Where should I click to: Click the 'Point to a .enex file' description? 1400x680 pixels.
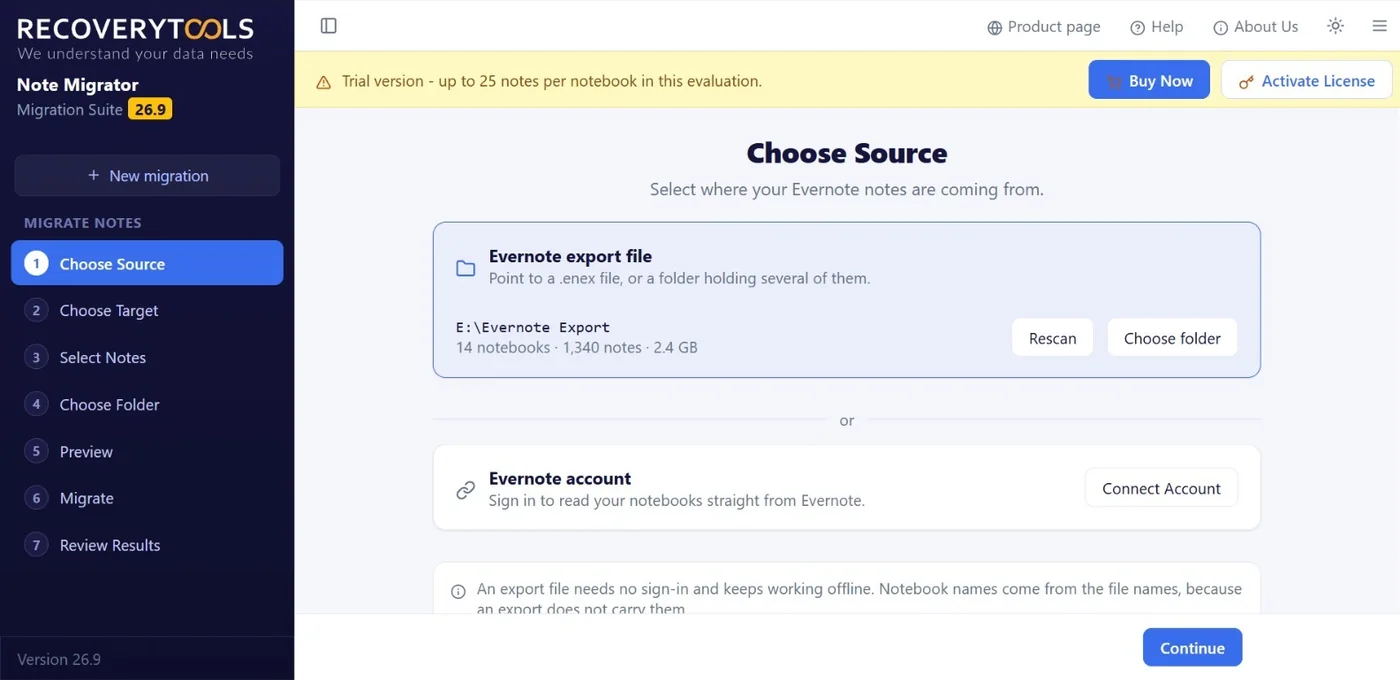pyautogui.click(x=680, y=278)
